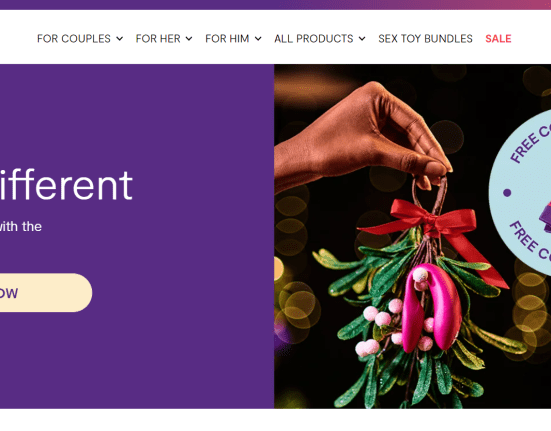Open the All Products menu
Screen dimensions: 551x431
pyautogui.click(x=320, y=39)
